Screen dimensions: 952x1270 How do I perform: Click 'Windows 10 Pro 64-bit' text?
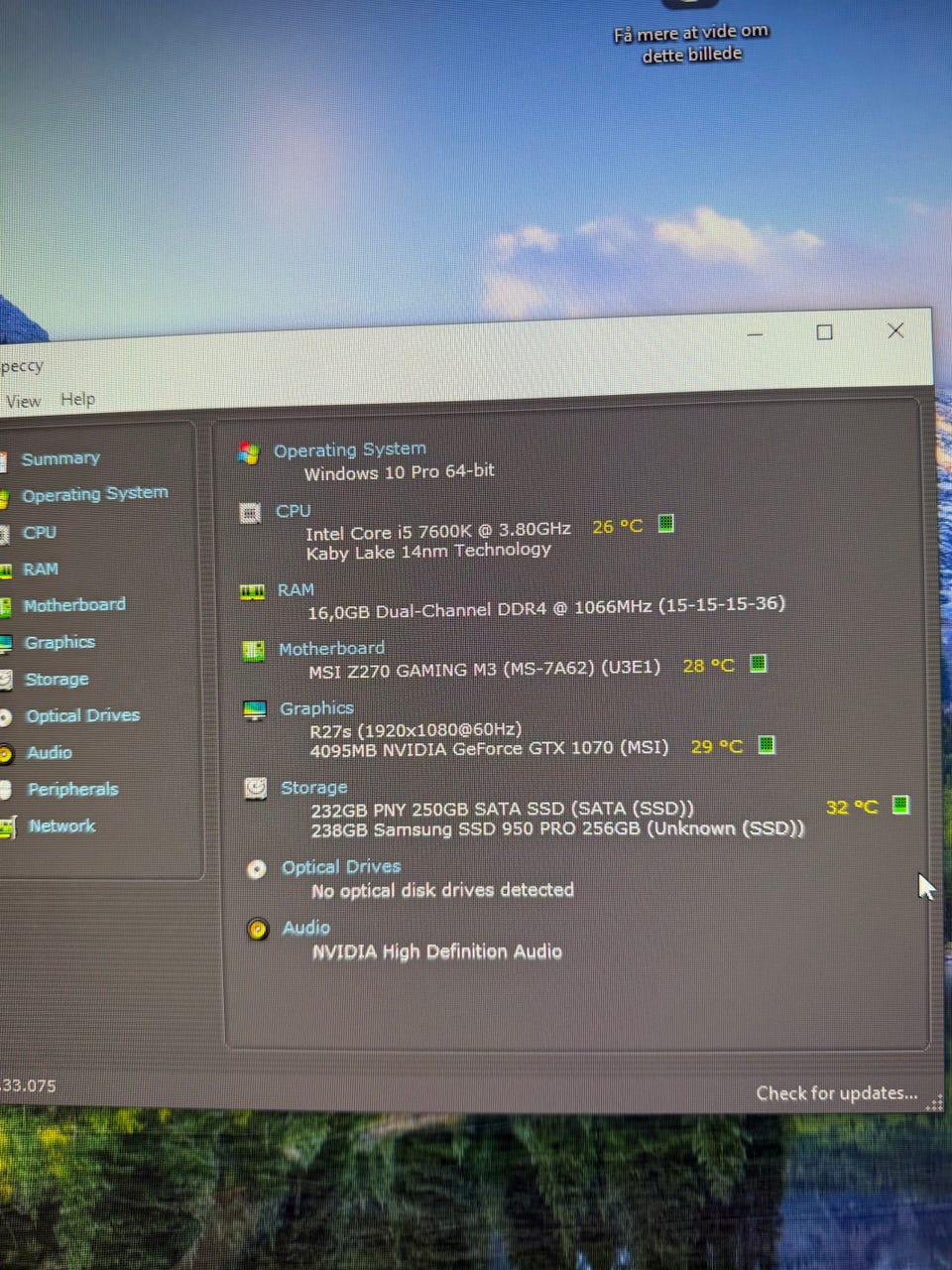(x=399, y=472)
